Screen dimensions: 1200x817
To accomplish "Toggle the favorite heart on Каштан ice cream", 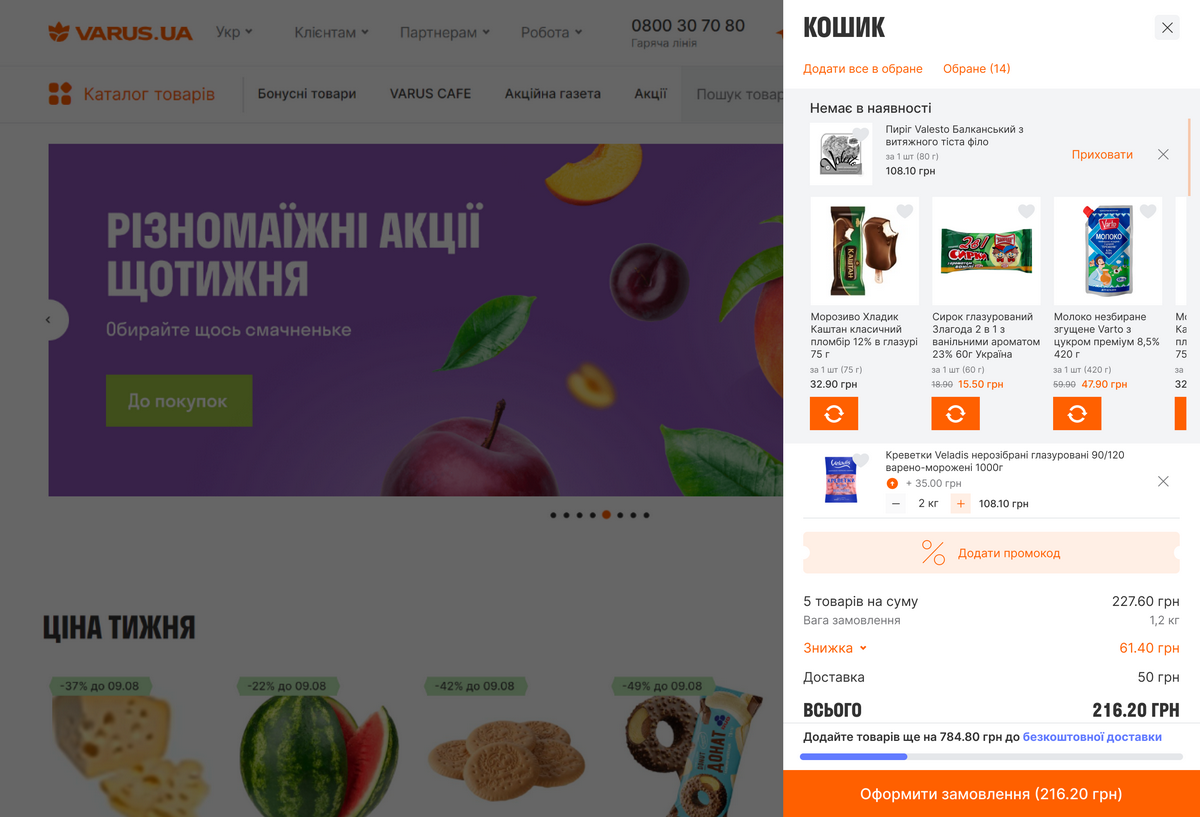I will coord(905,211).
